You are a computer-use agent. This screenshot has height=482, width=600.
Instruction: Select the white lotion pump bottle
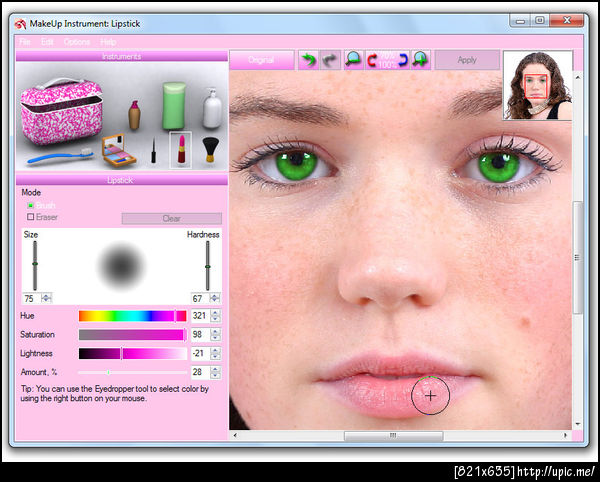pyautogui.click(x=212, y=108)
